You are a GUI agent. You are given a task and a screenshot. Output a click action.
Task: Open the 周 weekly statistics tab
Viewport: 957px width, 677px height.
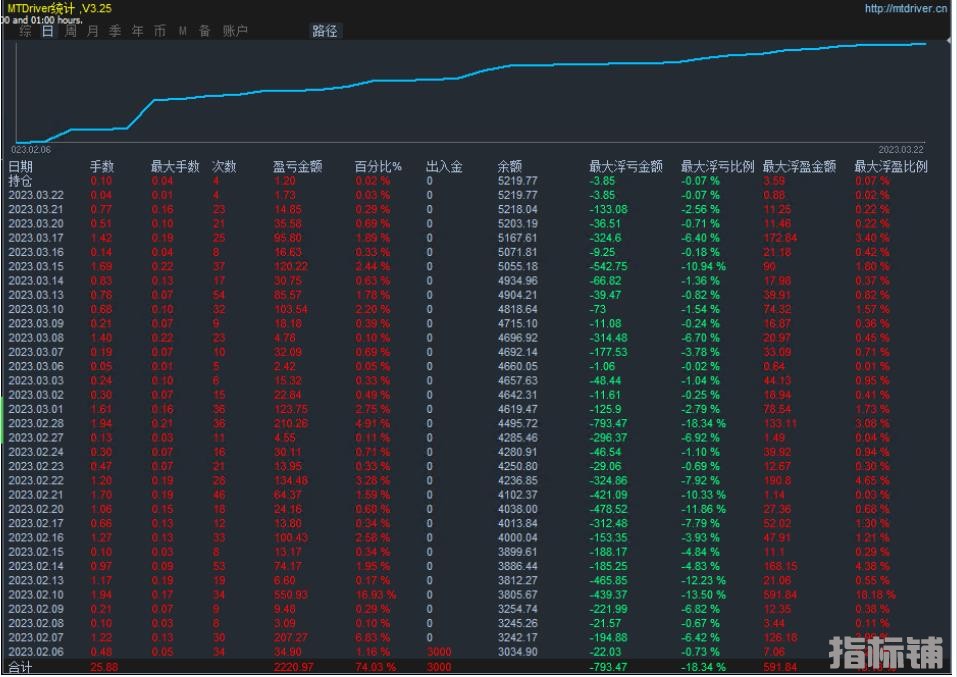pos(71,31)
